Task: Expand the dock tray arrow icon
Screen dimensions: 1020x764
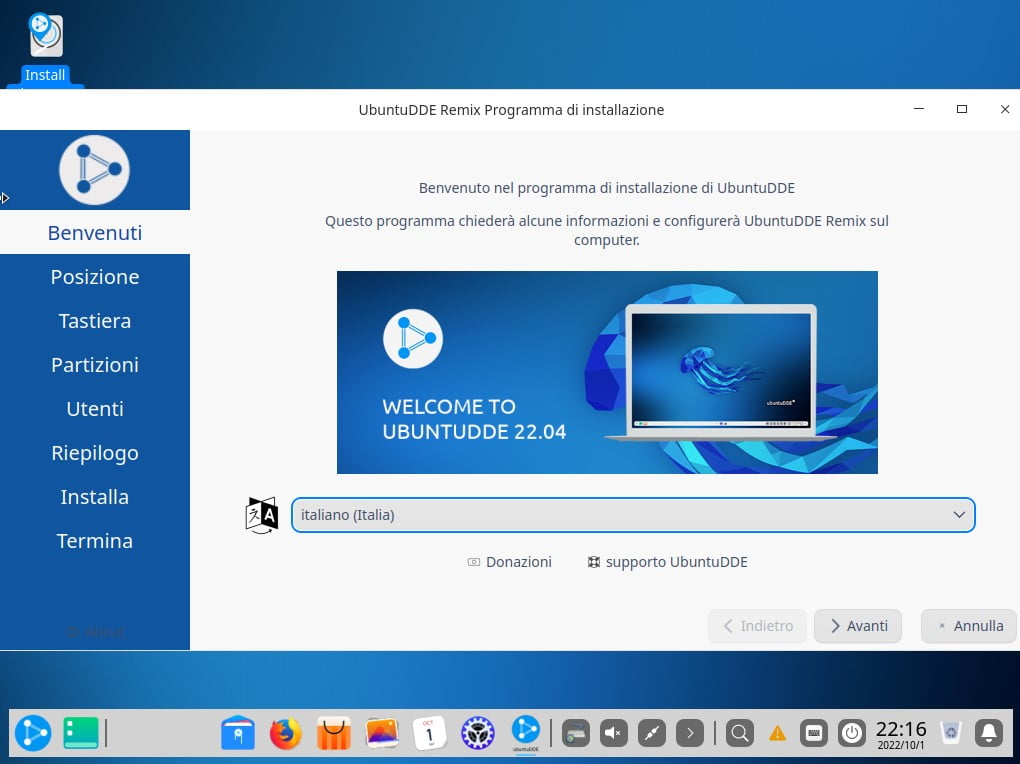Action: pos(689,733)
